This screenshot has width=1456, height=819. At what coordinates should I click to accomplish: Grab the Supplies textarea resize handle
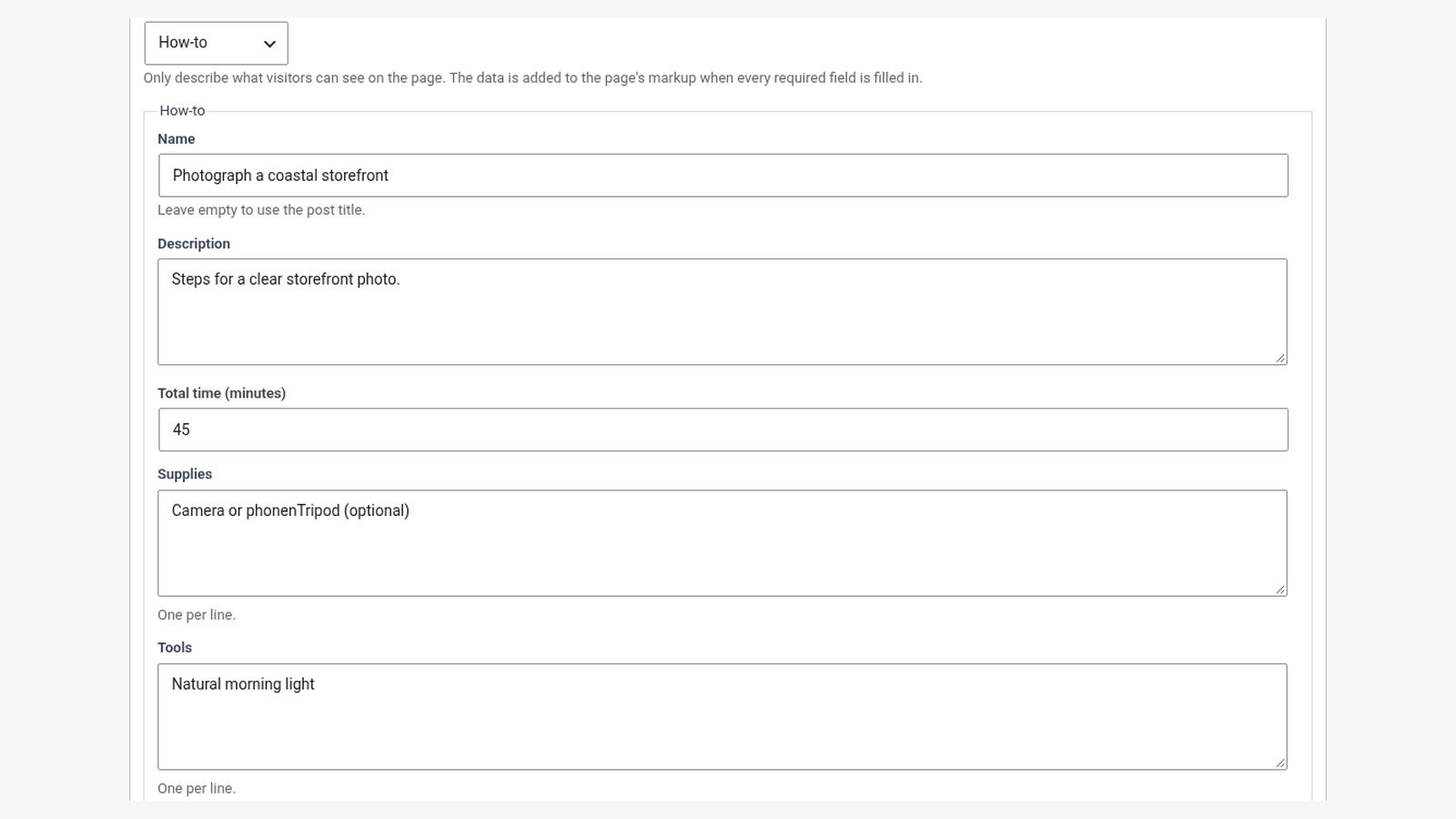pos(1280,590)
